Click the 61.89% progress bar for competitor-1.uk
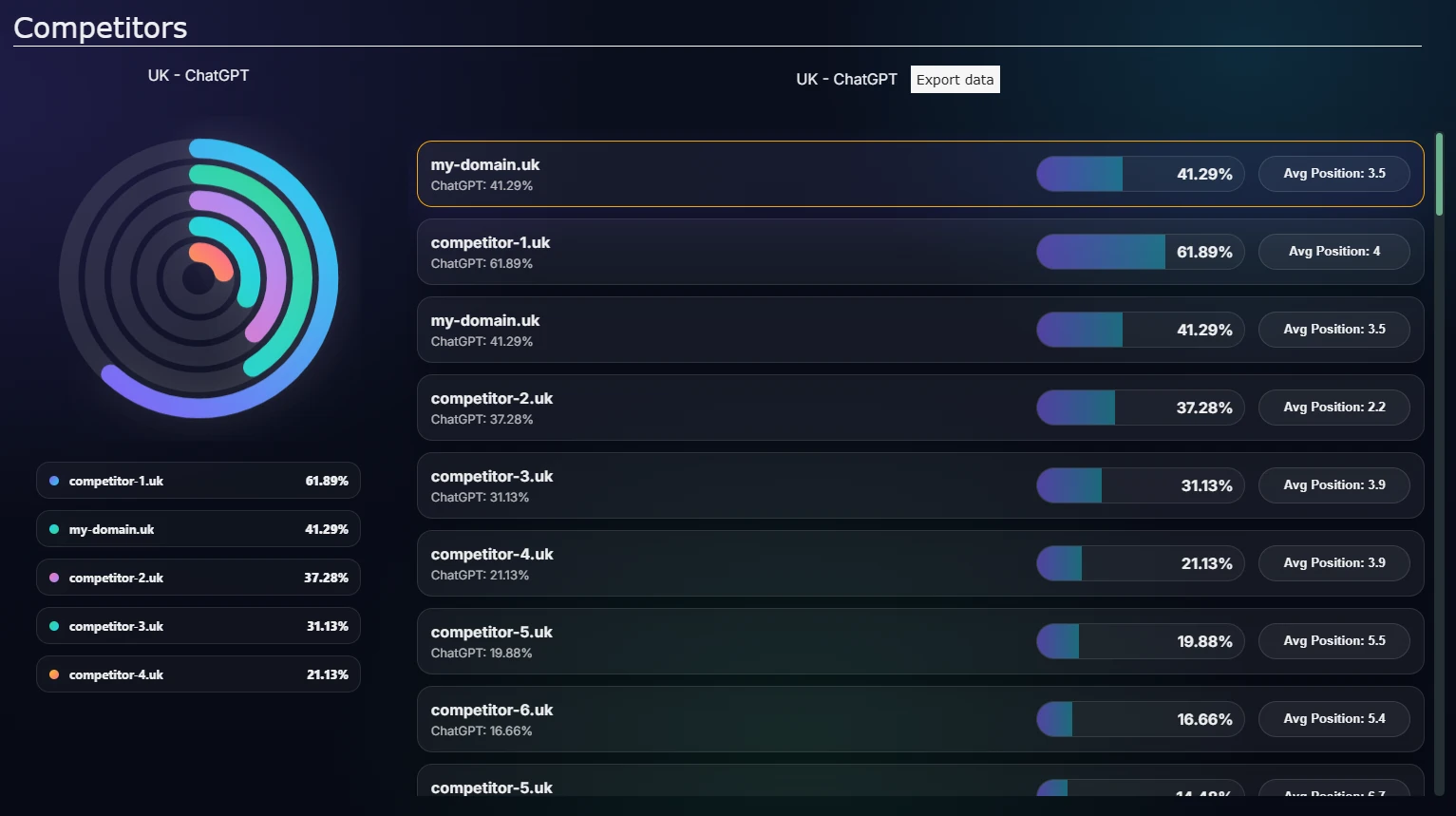 (x=1140, y=253)
